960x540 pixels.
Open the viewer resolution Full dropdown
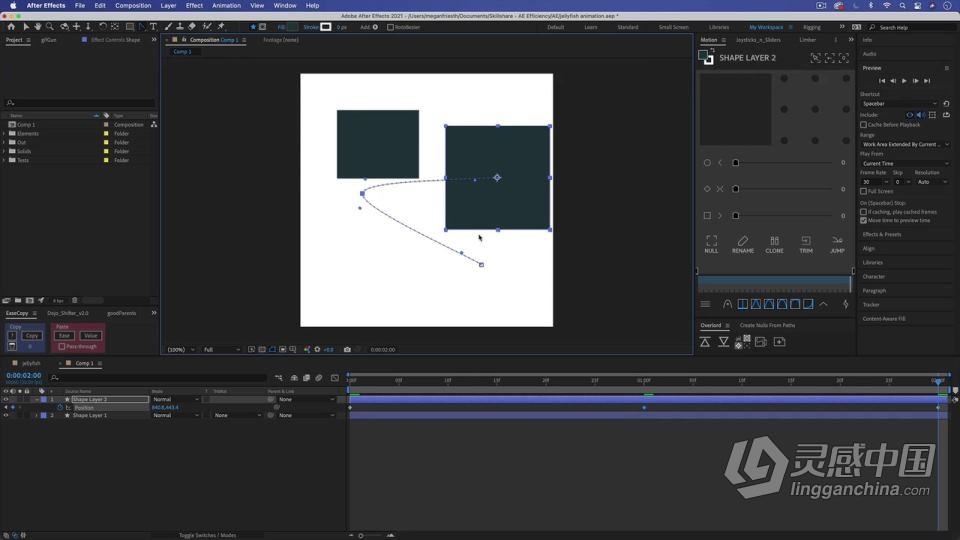click(221, 350)
